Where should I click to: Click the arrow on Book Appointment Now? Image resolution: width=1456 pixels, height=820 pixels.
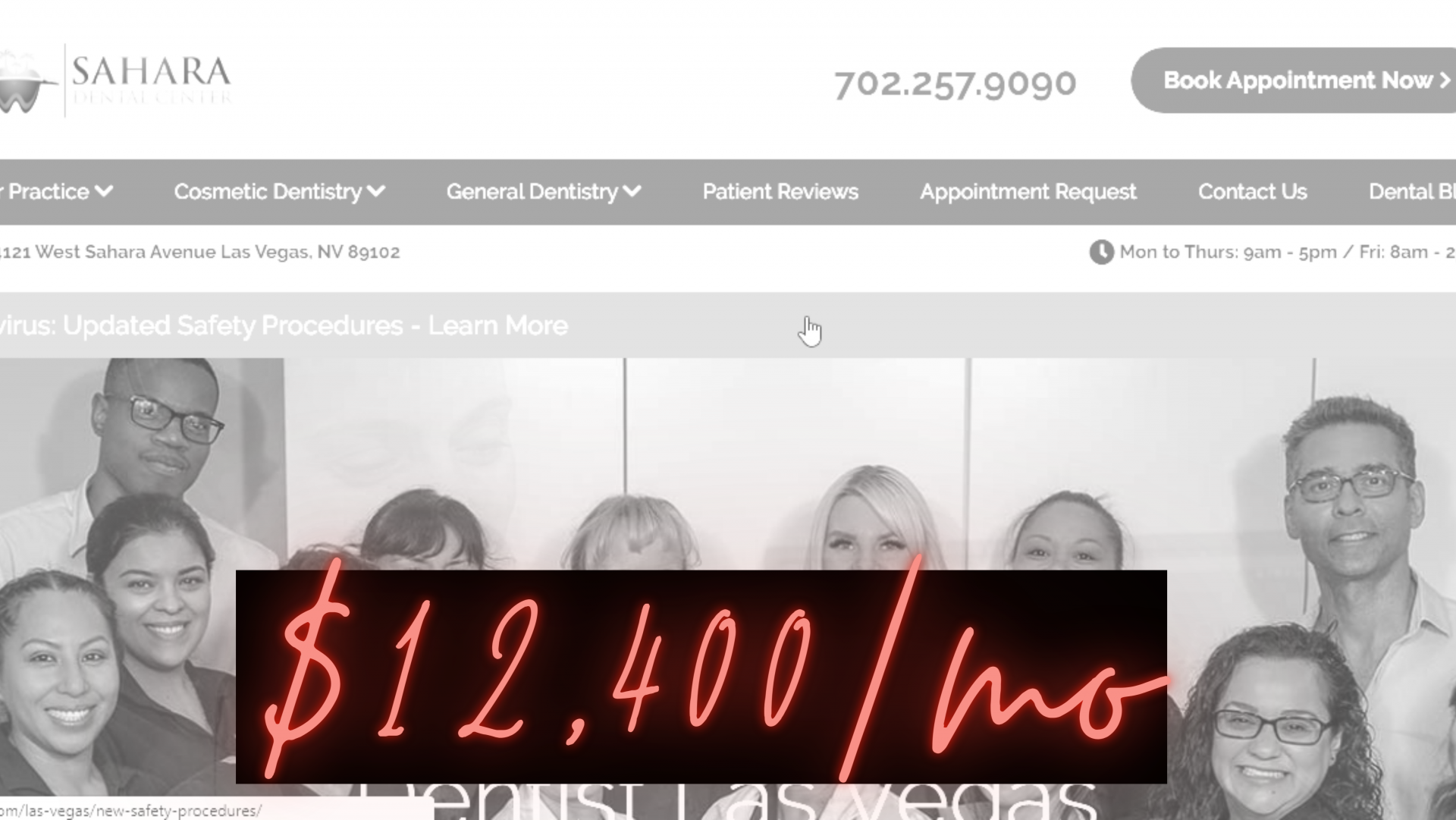(x=1445, y=80)
